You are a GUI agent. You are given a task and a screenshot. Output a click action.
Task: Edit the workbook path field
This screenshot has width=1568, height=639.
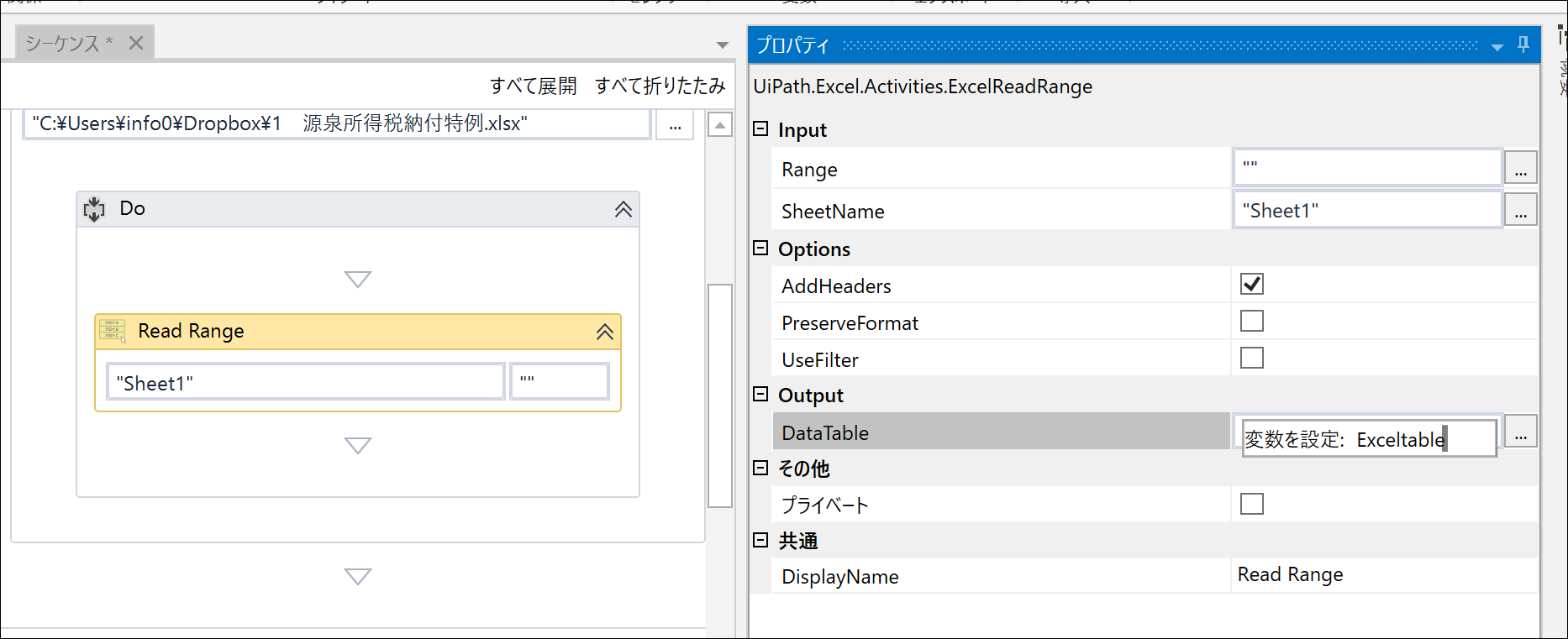337,124
